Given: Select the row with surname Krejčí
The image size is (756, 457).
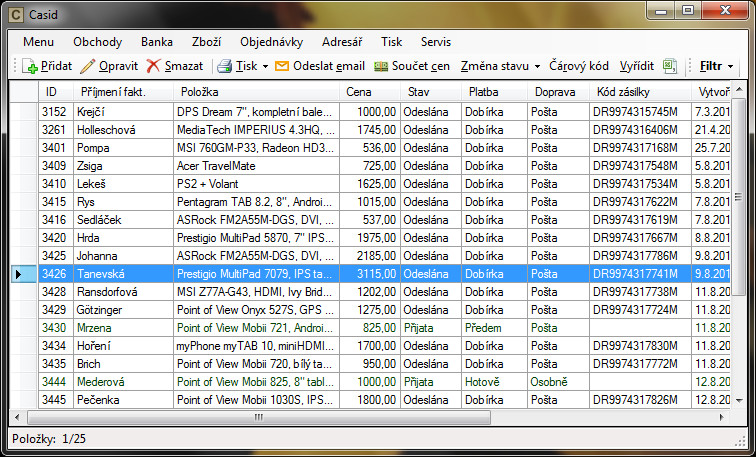Looking at the screenshot, I should 384,112.
